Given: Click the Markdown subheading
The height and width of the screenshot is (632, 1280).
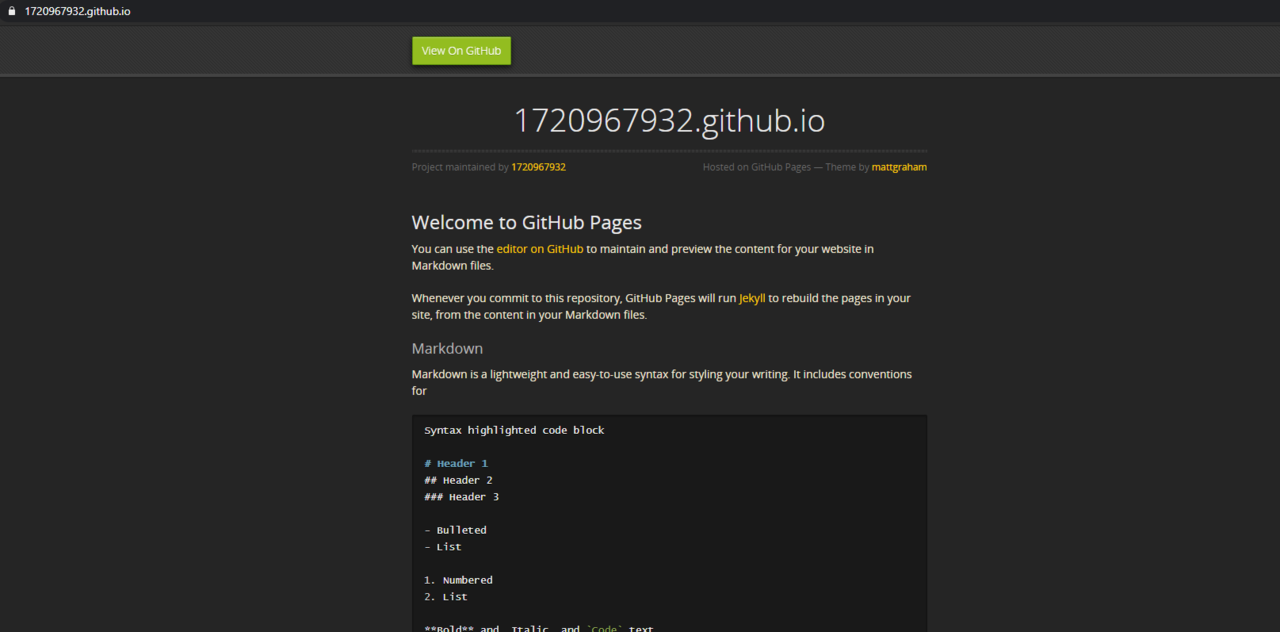Looking at the screenshot, I should (447, 348).
